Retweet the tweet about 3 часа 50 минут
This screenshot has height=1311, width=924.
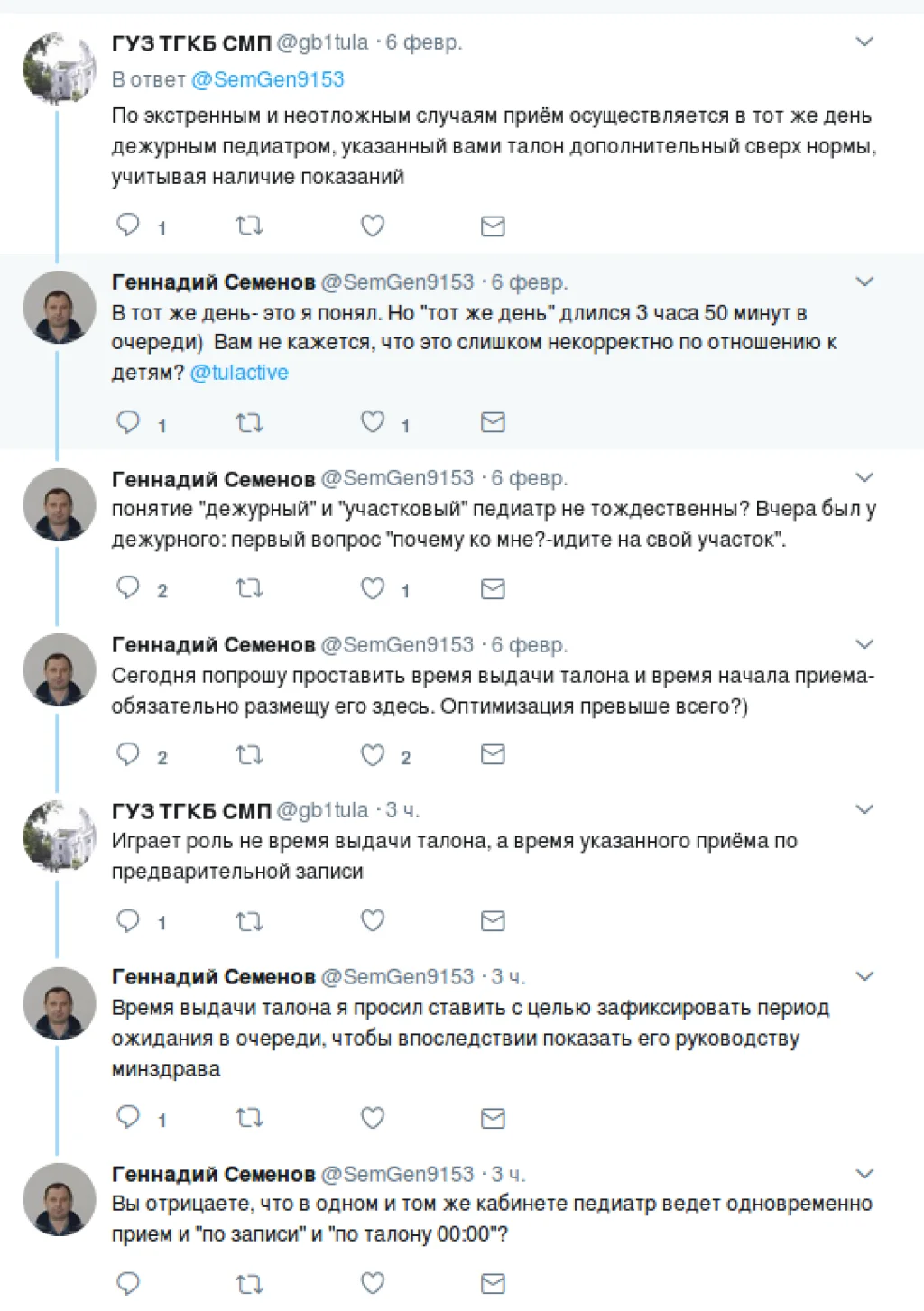[x=249, y=422]
